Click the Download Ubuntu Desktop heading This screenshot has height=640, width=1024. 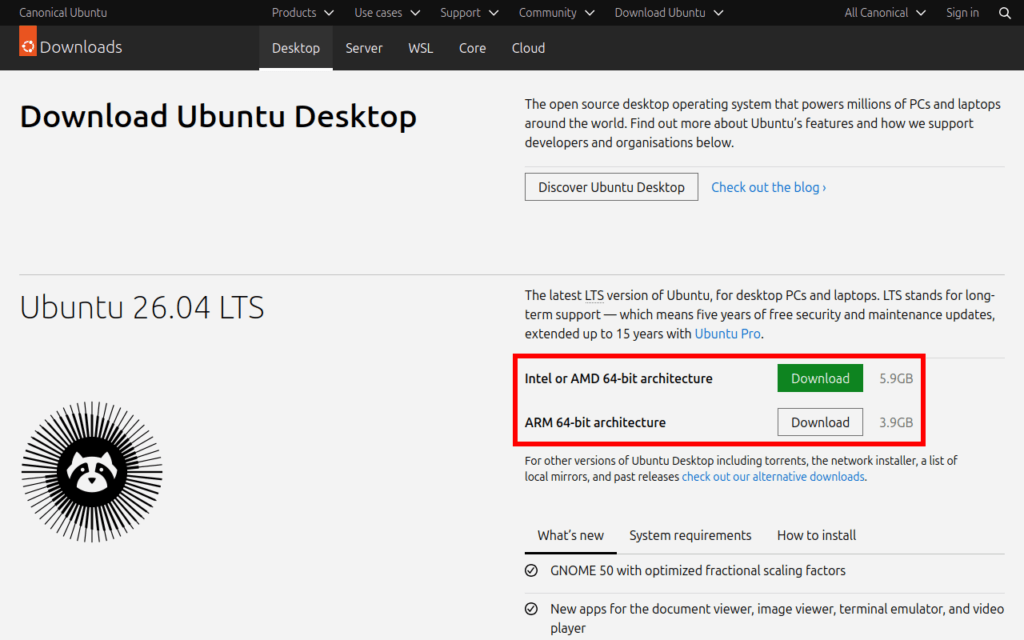[218, 118]
